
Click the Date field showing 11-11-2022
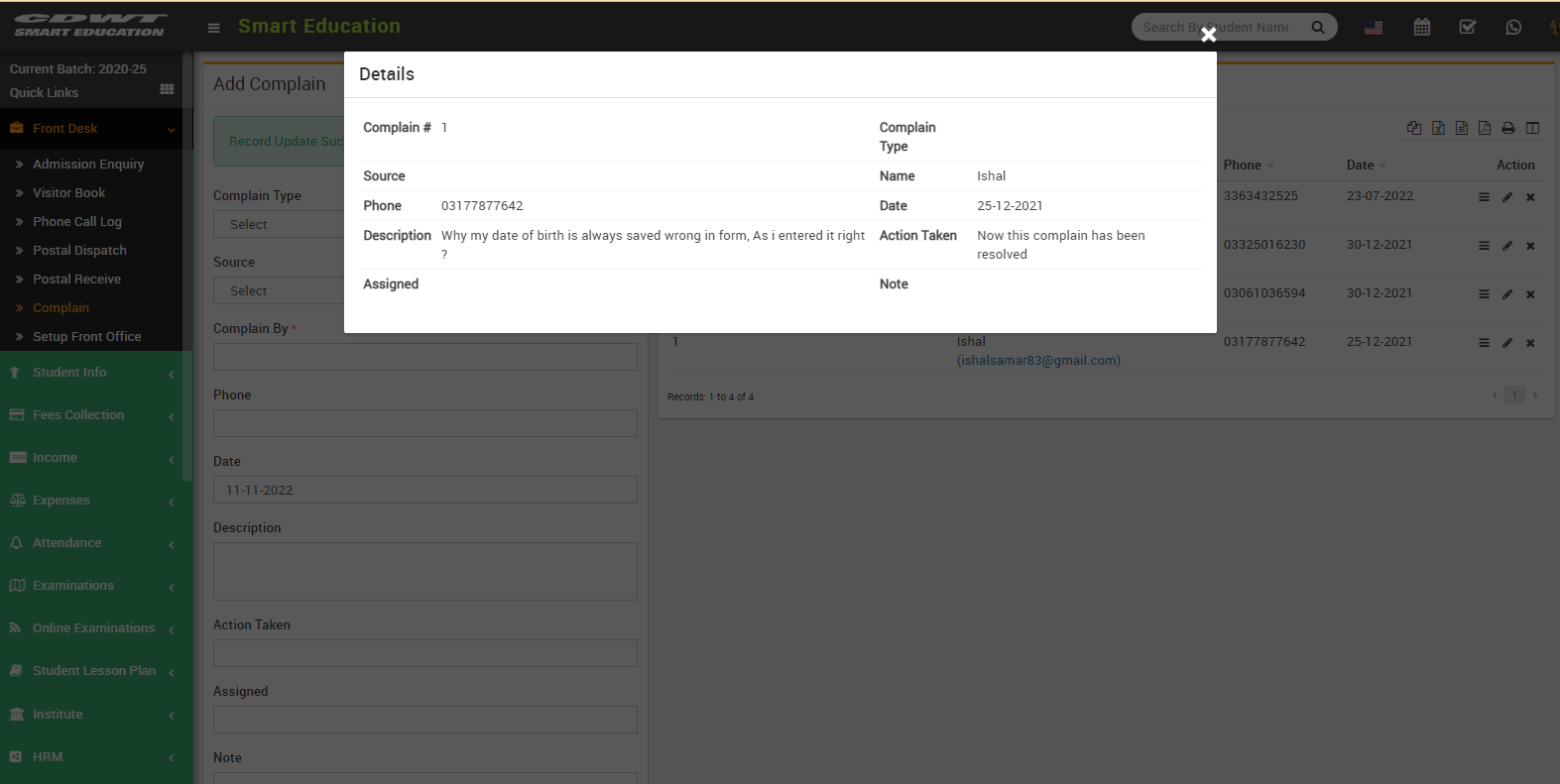425,490
